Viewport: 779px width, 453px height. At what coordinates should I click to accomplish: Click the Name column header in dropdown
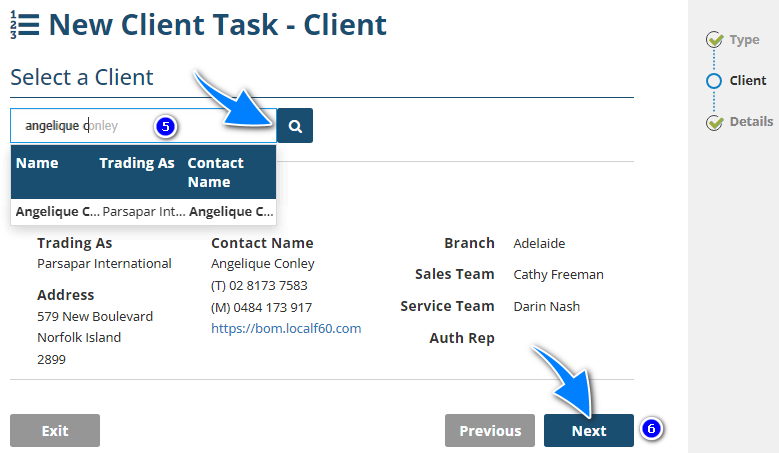click(38, 163)
